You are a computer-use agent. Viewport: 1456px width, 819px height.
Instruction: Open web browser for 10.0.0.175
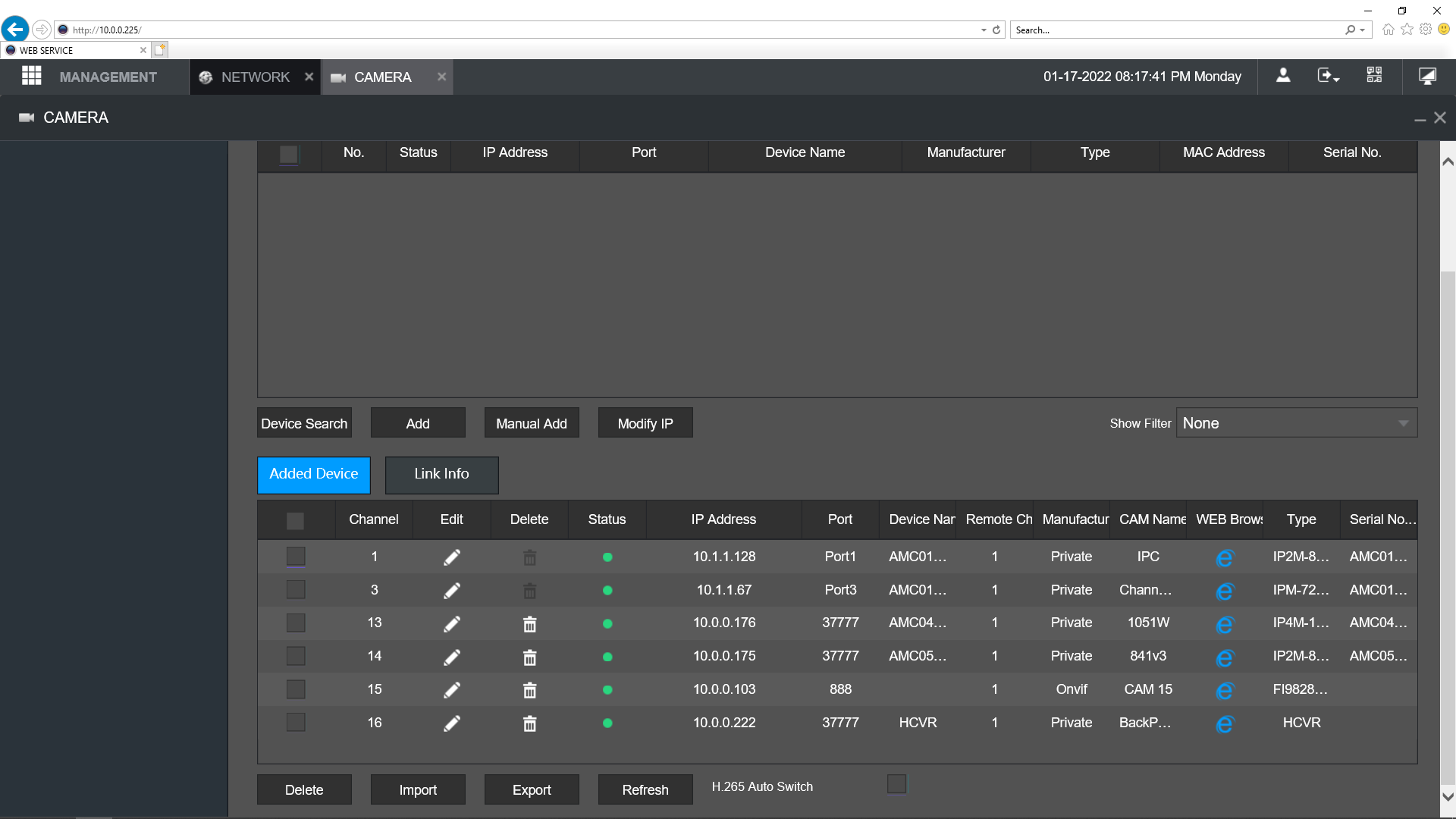point(1225,658)
